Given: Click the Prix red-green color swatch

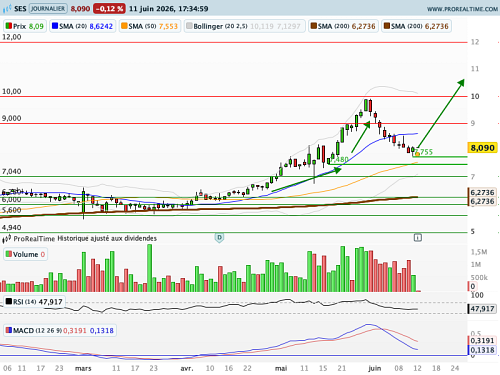Looking at the screenshot, I should 9,26.
